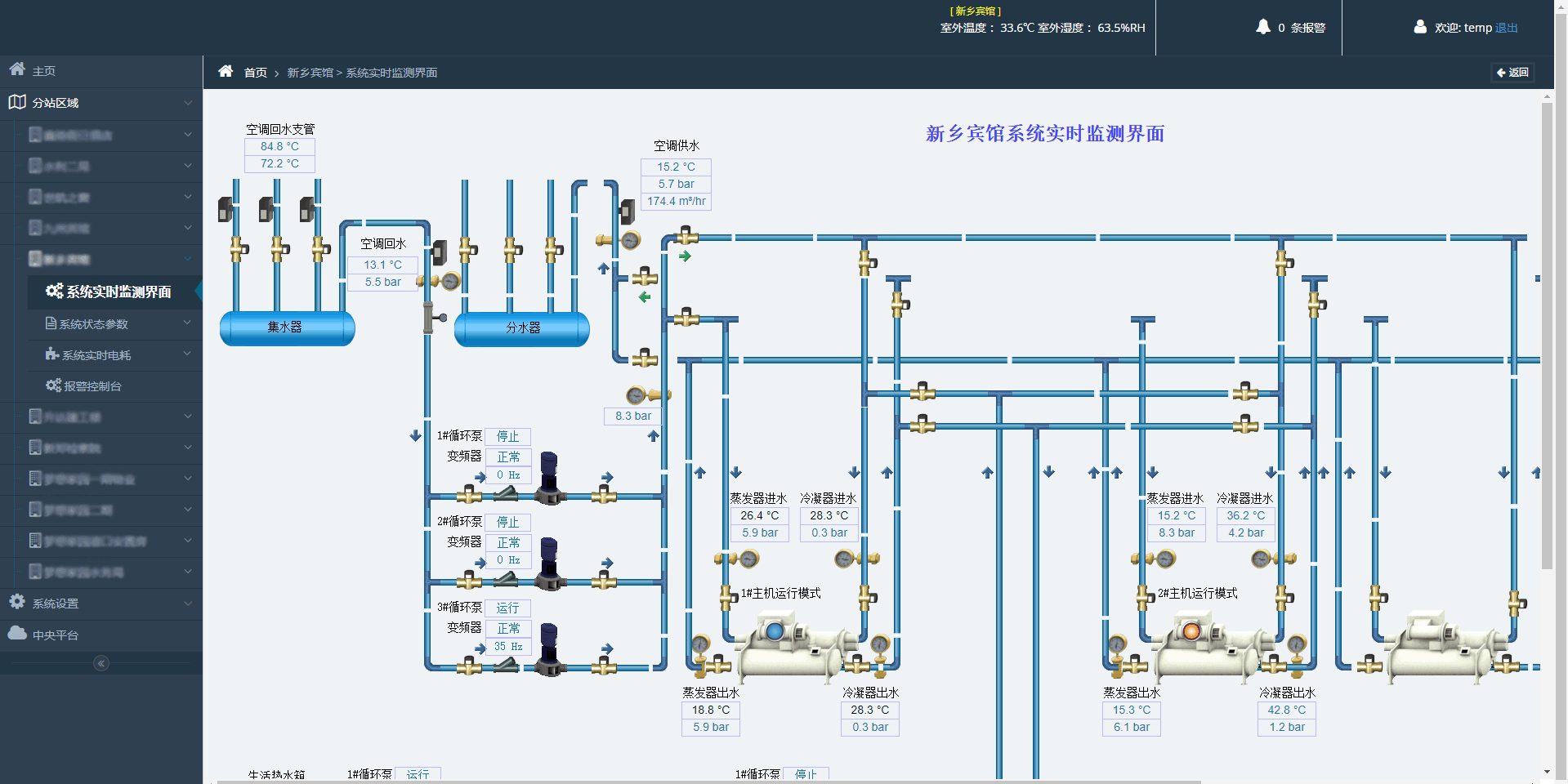
Task: Click the home icon in the breadcrumb bar
Action: [x=226, y=71]
